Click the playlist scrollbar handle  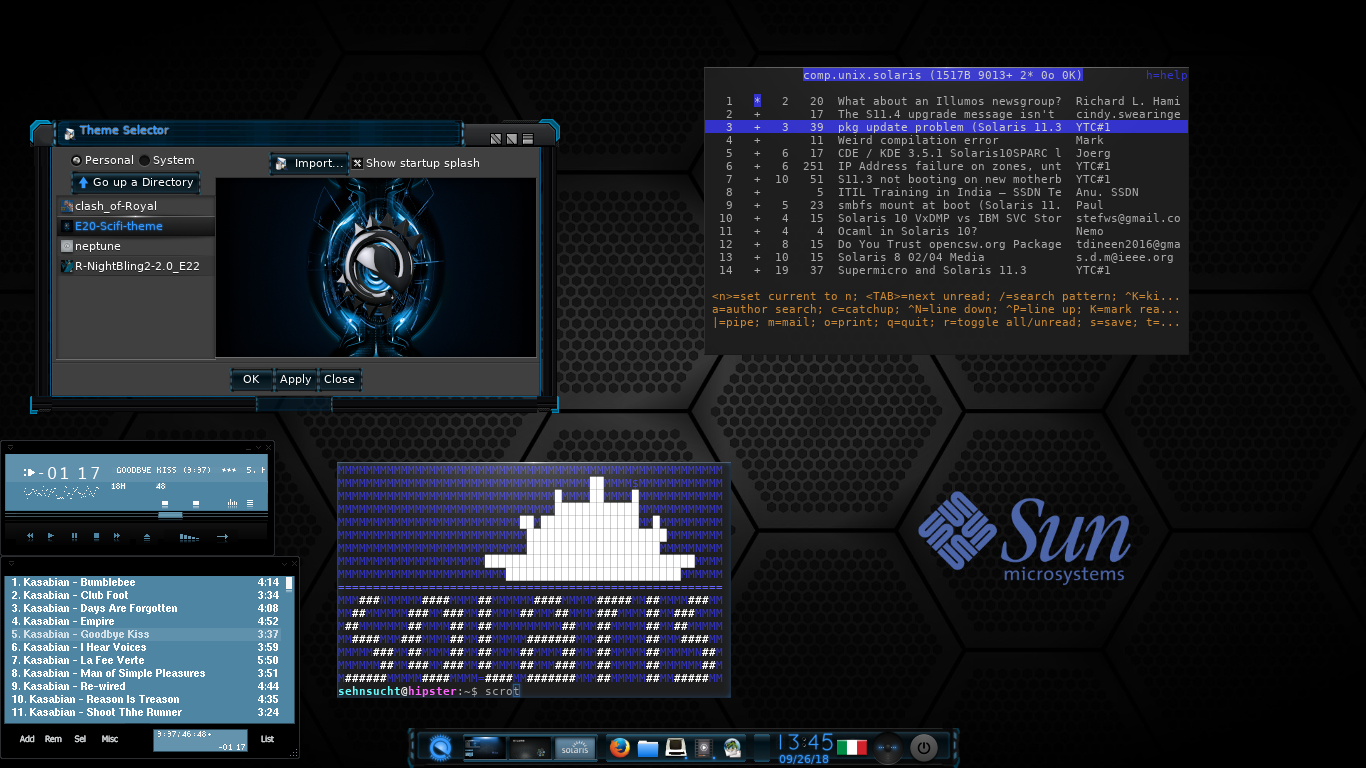click(290, 583)
